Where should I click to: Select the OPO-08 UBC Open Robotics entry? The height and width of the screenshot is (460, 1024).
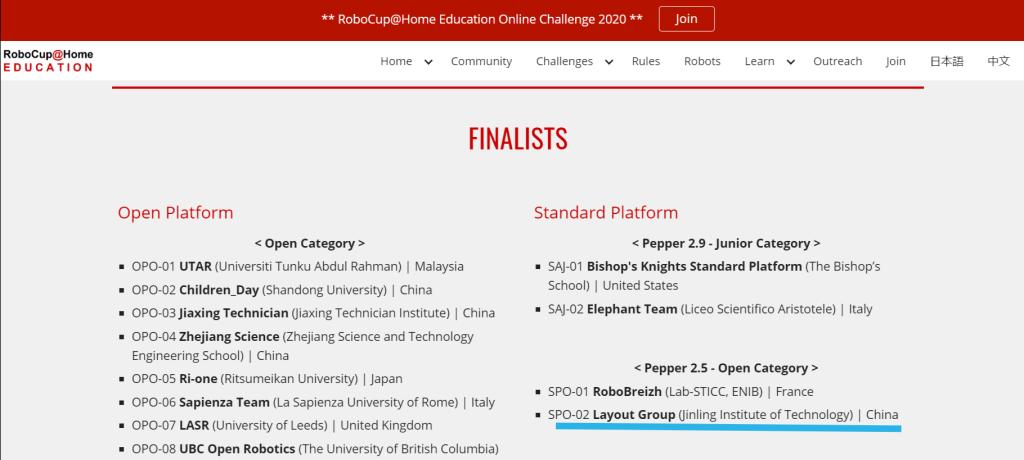[x=315, y=449]
